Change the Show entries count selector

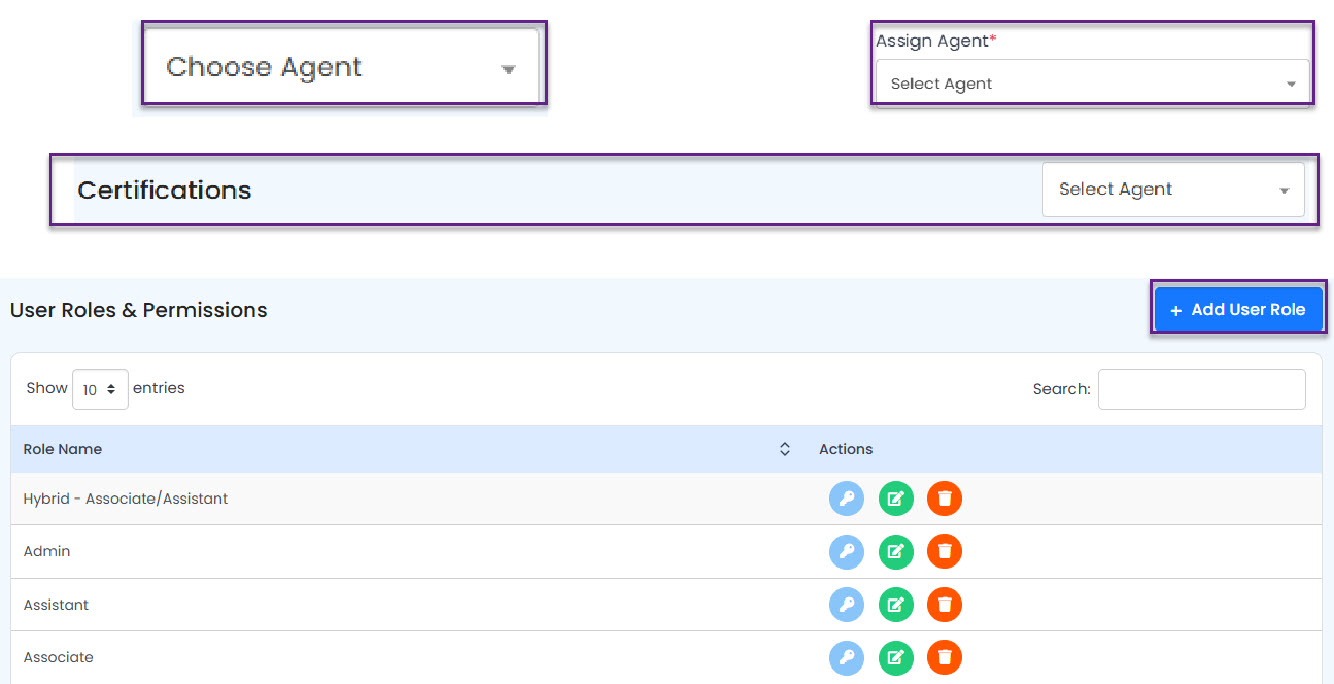(100, 389)
